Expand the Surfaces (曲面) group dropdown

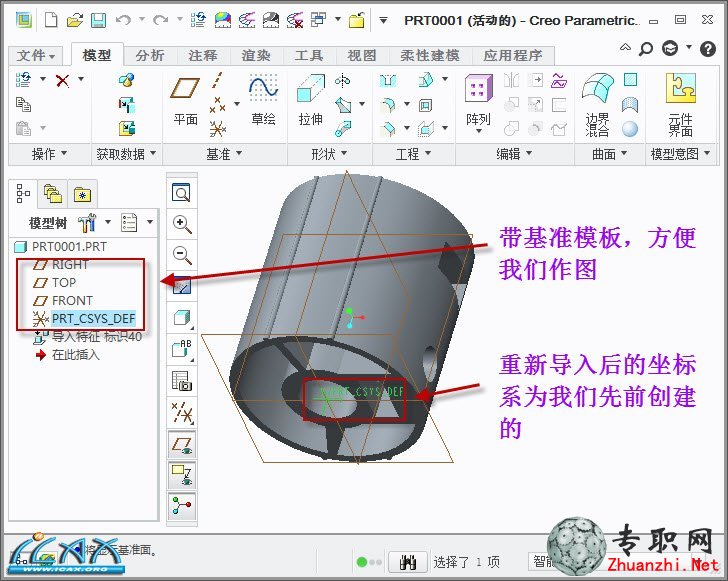(609, 154)
